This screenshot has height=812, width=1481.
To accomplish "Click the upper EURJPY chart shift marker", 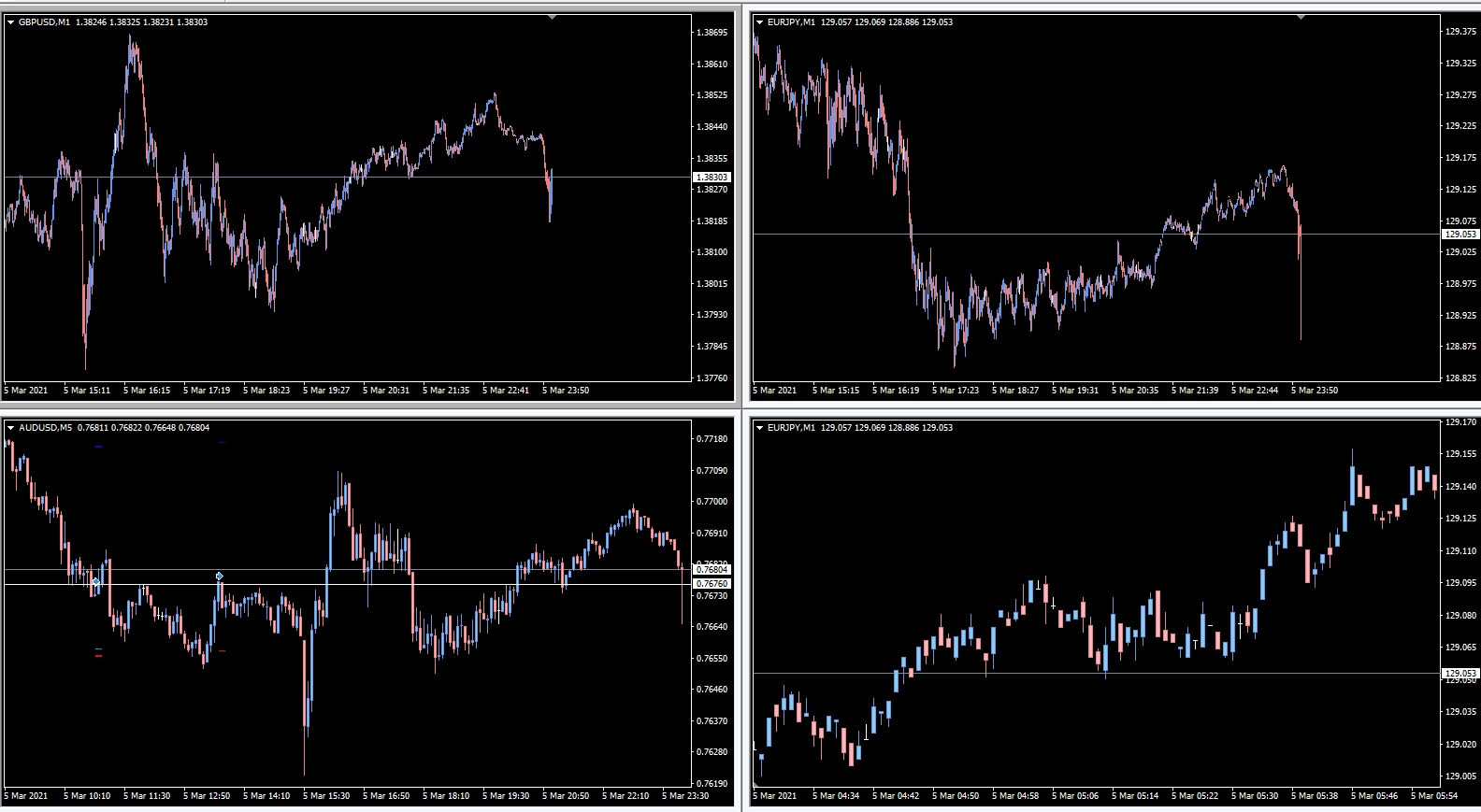I will tap(1301, 17).
